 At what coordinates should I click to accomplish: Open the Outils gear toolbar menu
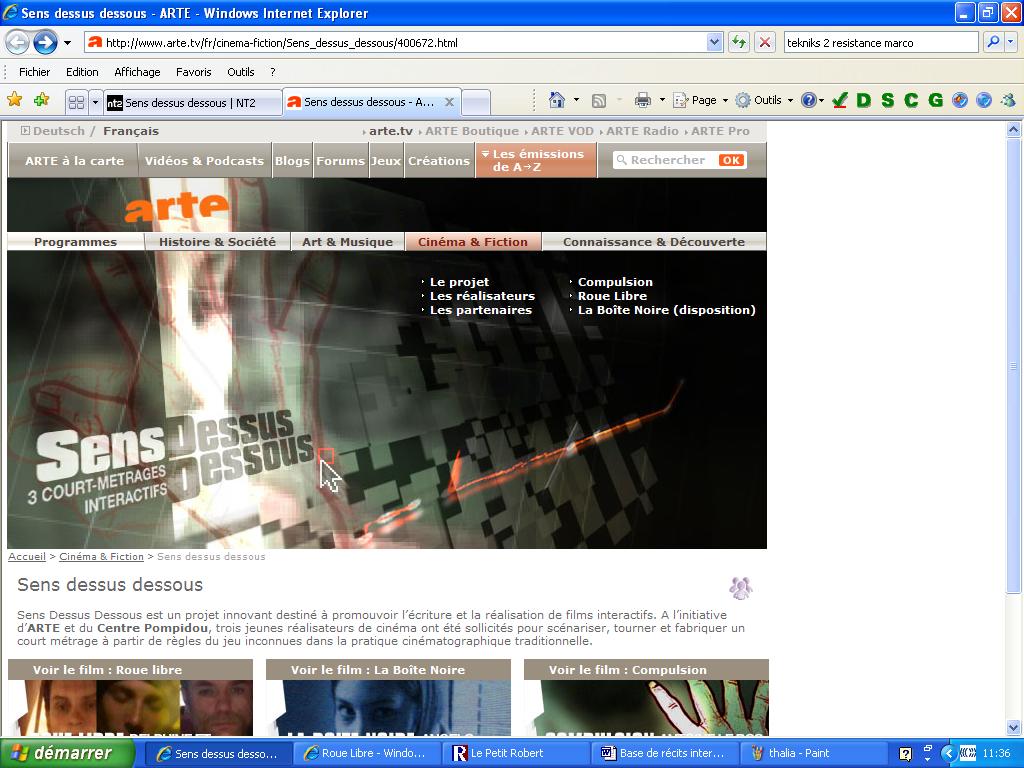[x=763, y=100]
